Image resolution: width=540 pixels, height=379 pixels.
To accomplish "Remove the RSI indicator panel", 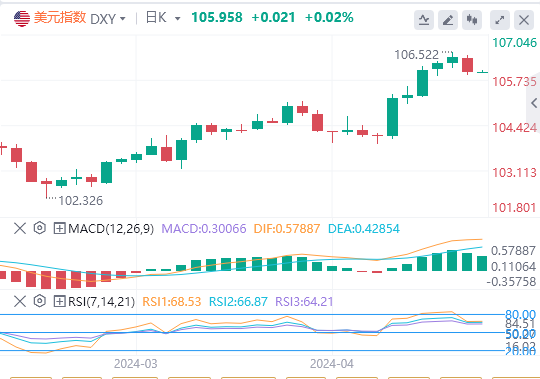I will pos(20,302).
